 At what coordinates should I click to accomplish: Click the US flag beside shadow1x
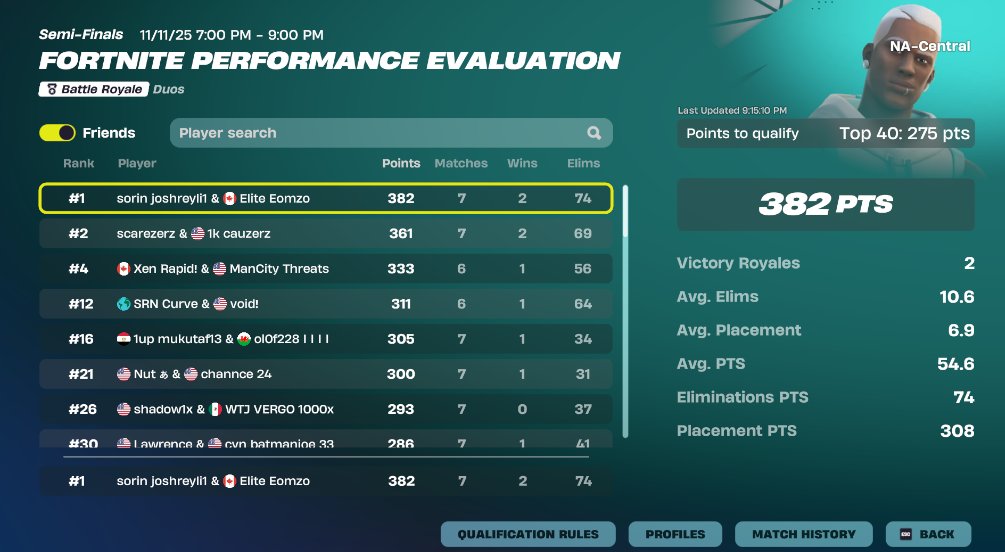(x=124, y=409)
